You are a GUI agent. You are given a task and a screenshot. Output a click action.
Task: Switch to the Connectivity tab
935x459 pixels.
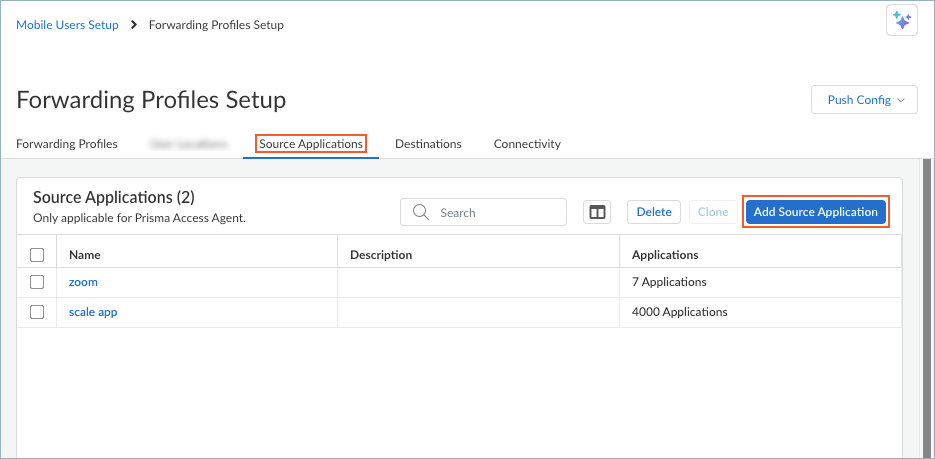(x=527, y=144)
